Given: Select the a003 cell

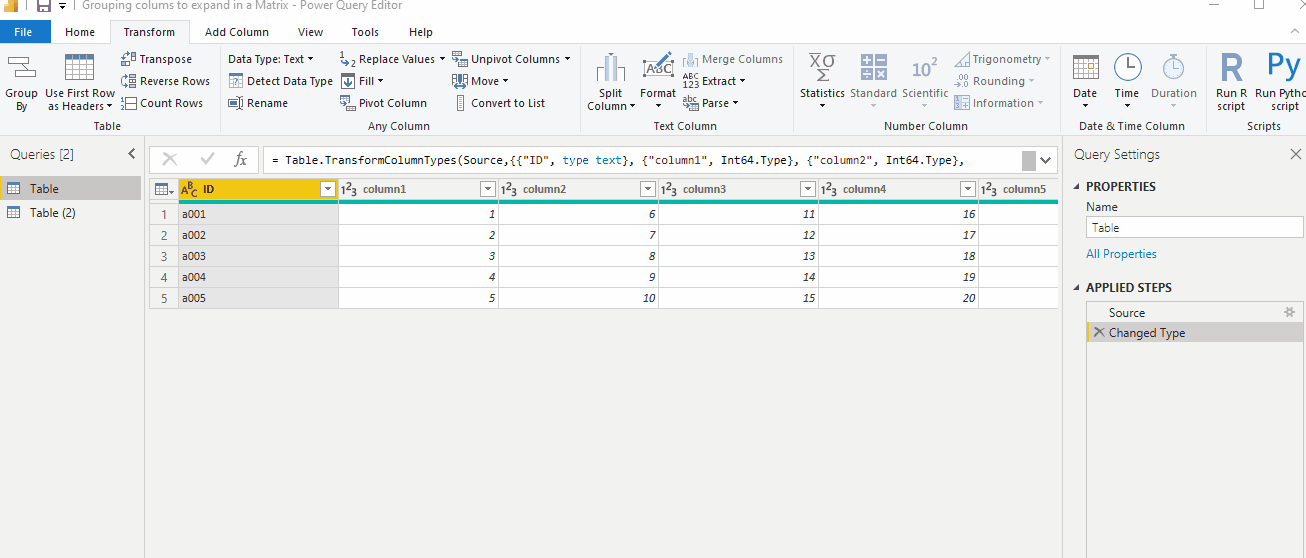Looking at the screenshot, I should click(x=259, y=256).
